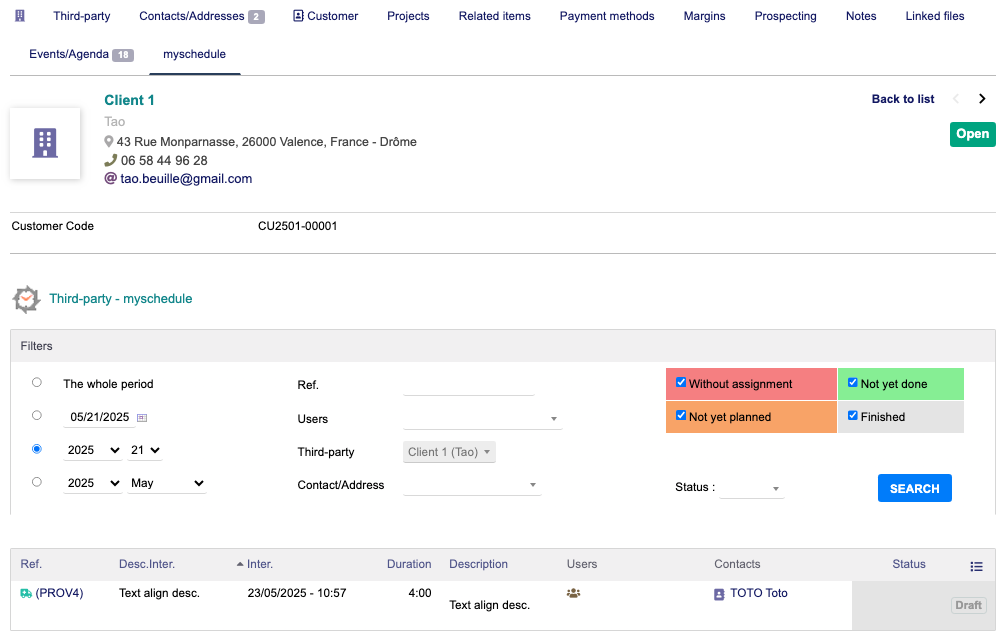Image resolution: width=1006 pixels, height=643 pixels.
Task: Switch to the Payment methods tab
Action: (606, 16)
